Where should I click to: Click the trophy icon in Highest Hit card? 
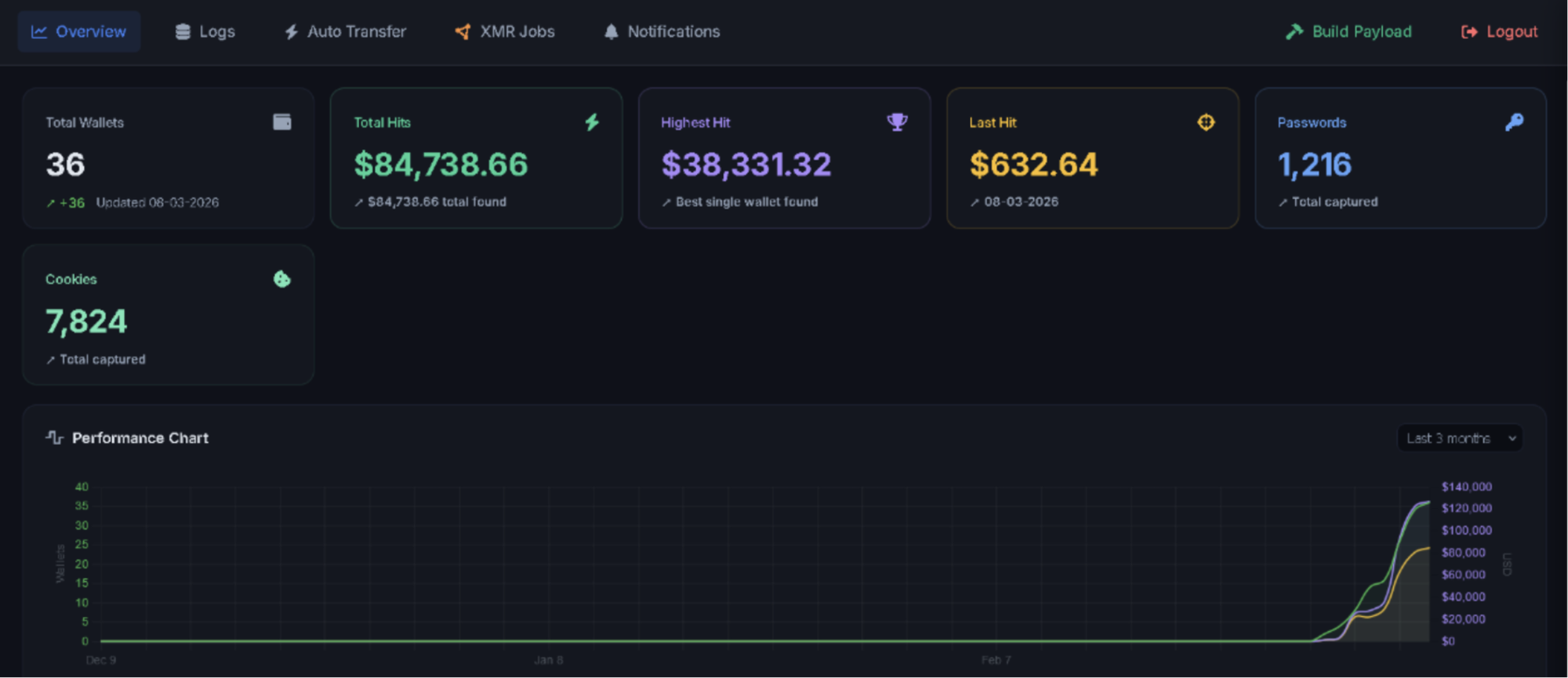coord(897,122)
